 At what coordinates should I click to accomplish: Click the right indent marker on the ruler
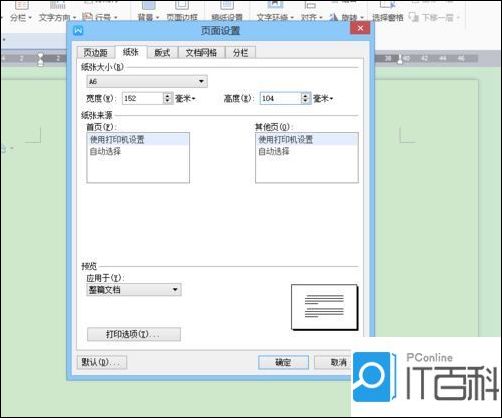[400, 59]
